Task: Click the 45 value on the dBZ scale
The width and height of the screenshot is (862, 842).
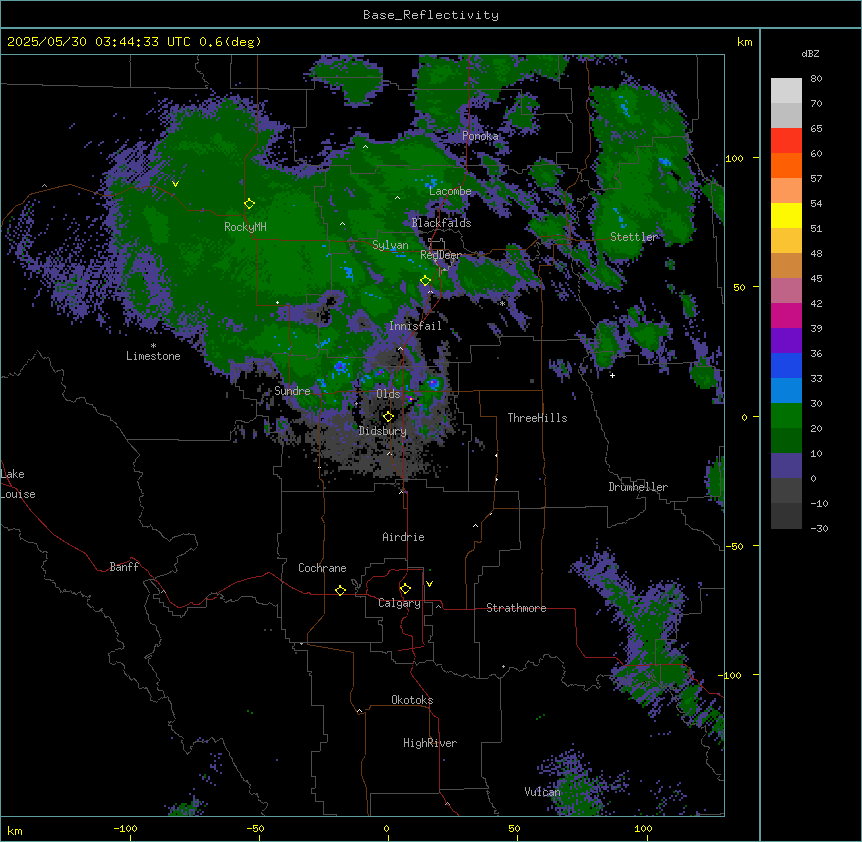Action: [x=816, y=279]
